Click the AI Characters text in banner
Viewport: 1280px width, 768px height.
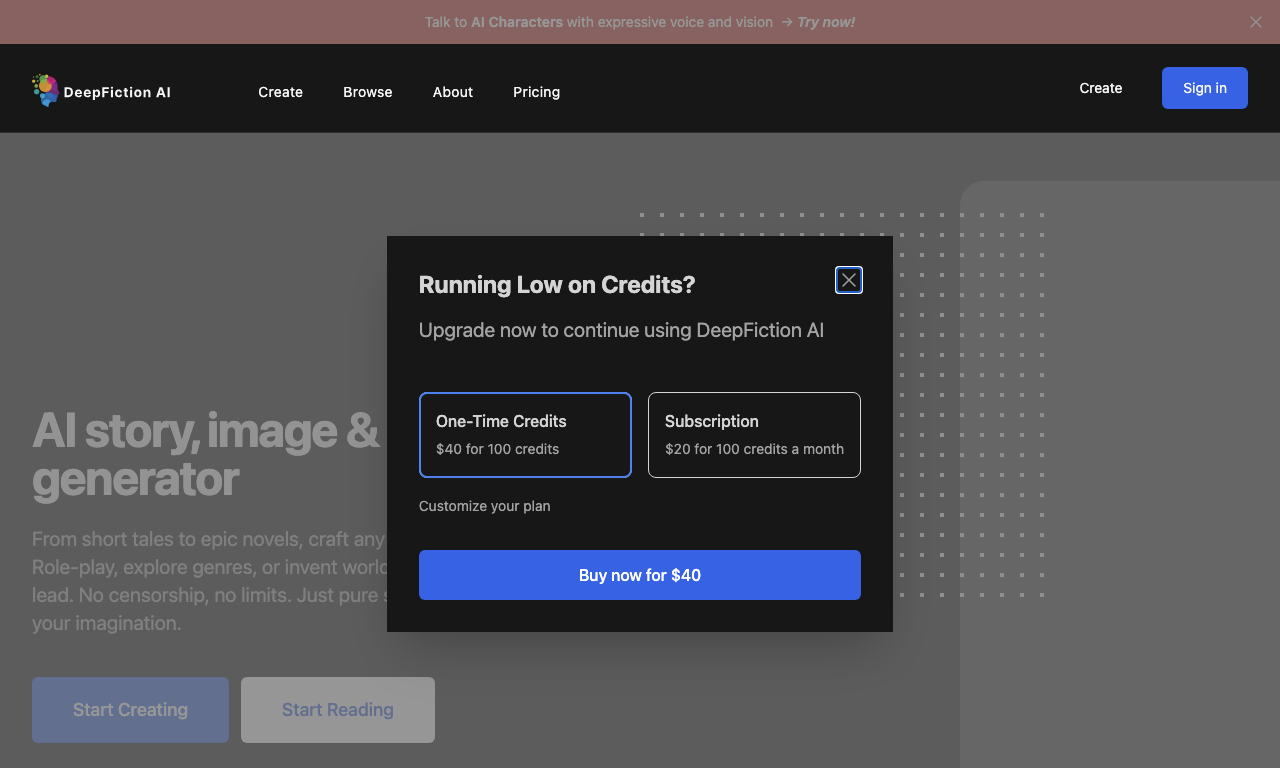coord(517,22)
